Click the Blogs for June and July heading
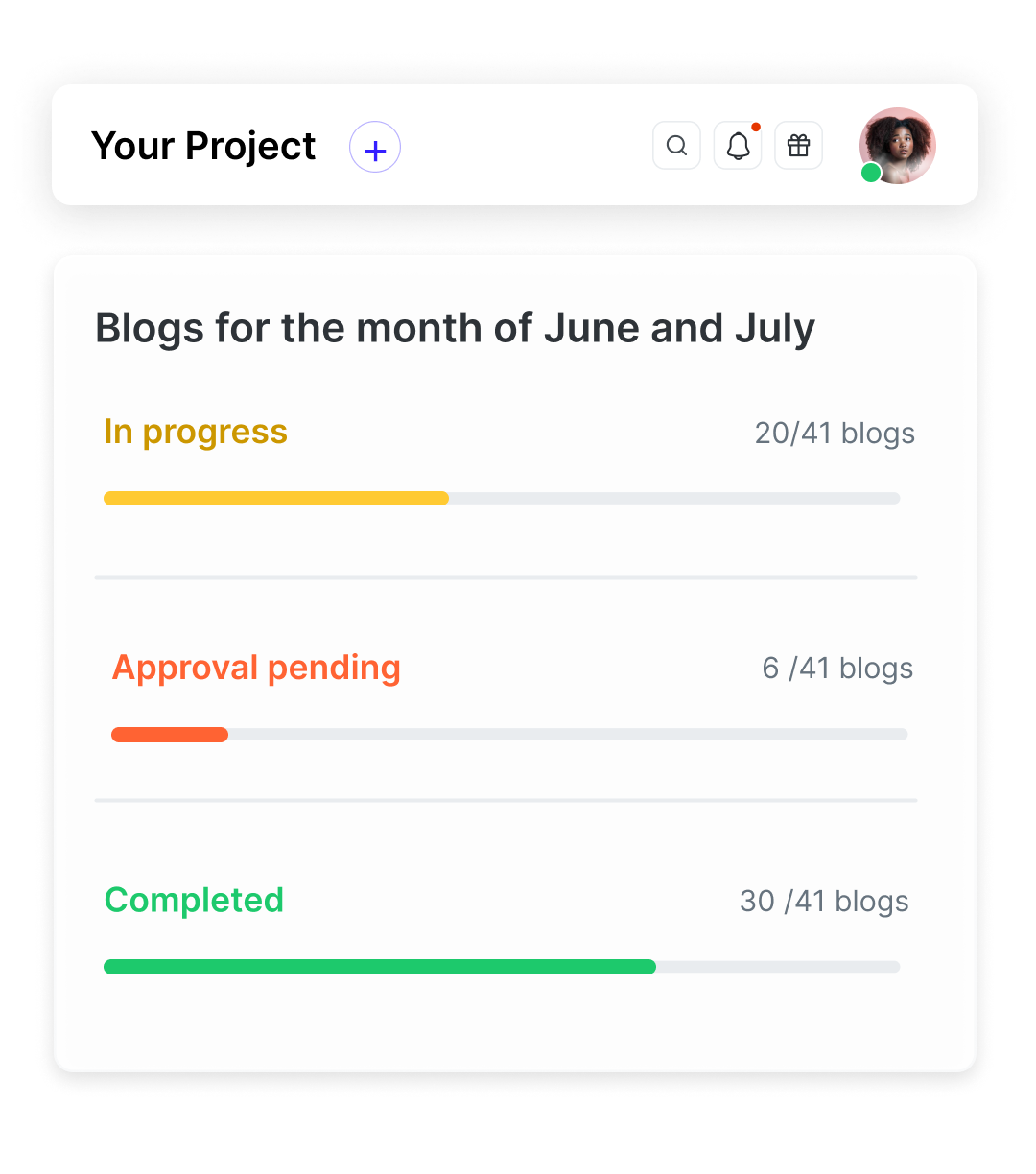The image size is (1036, 1174). coord(455,328)
